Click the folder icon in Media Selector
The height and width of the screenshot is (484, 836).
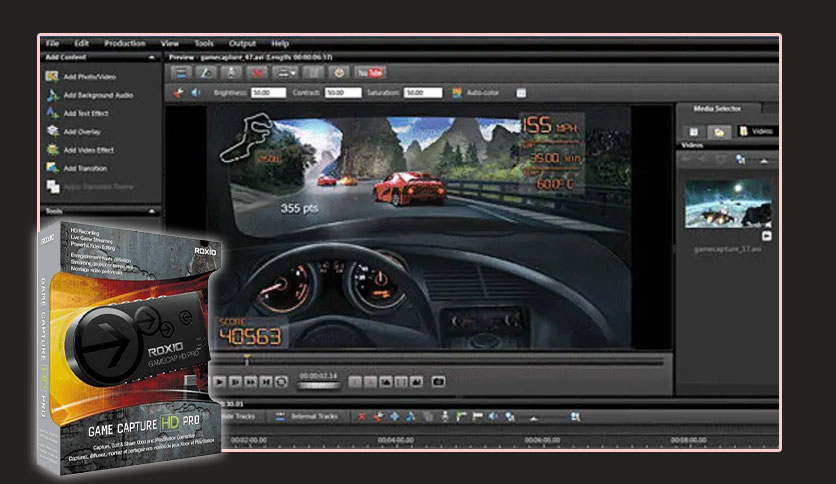(718, 131)
